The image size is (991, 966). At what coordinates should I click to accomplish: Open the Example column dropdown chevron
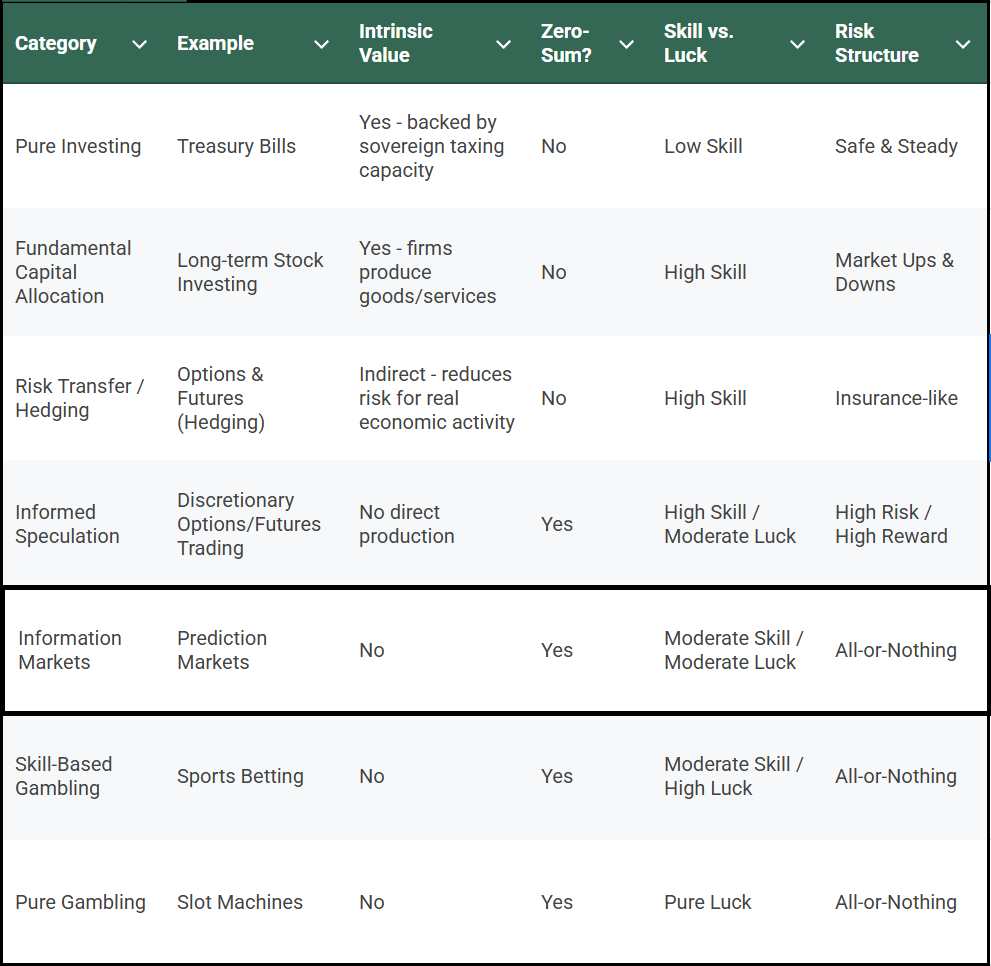[x=322, y=44]
